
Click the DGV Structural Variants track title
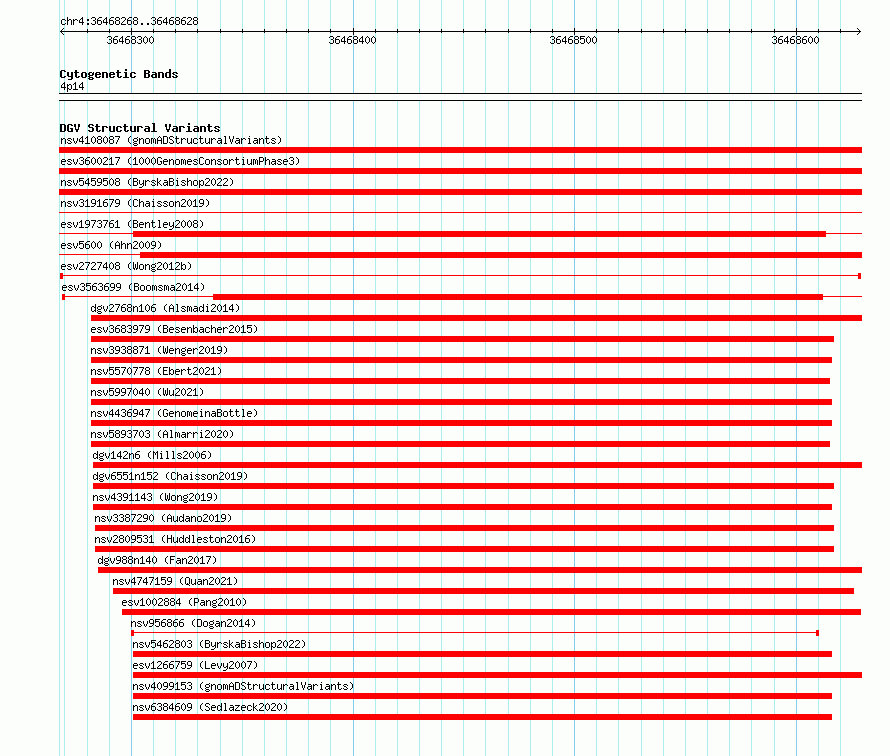pyautogui.click(x=140, y=128)
